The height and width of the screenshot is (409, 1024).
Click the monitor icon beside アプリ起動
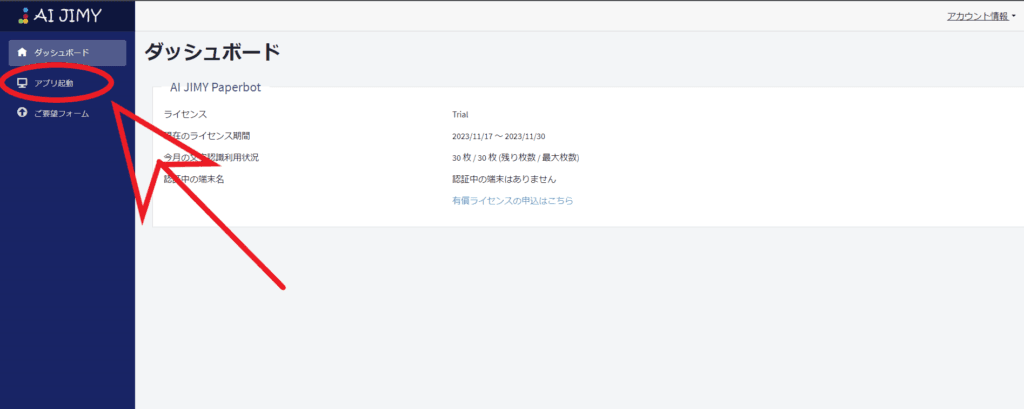coord(22,83)
